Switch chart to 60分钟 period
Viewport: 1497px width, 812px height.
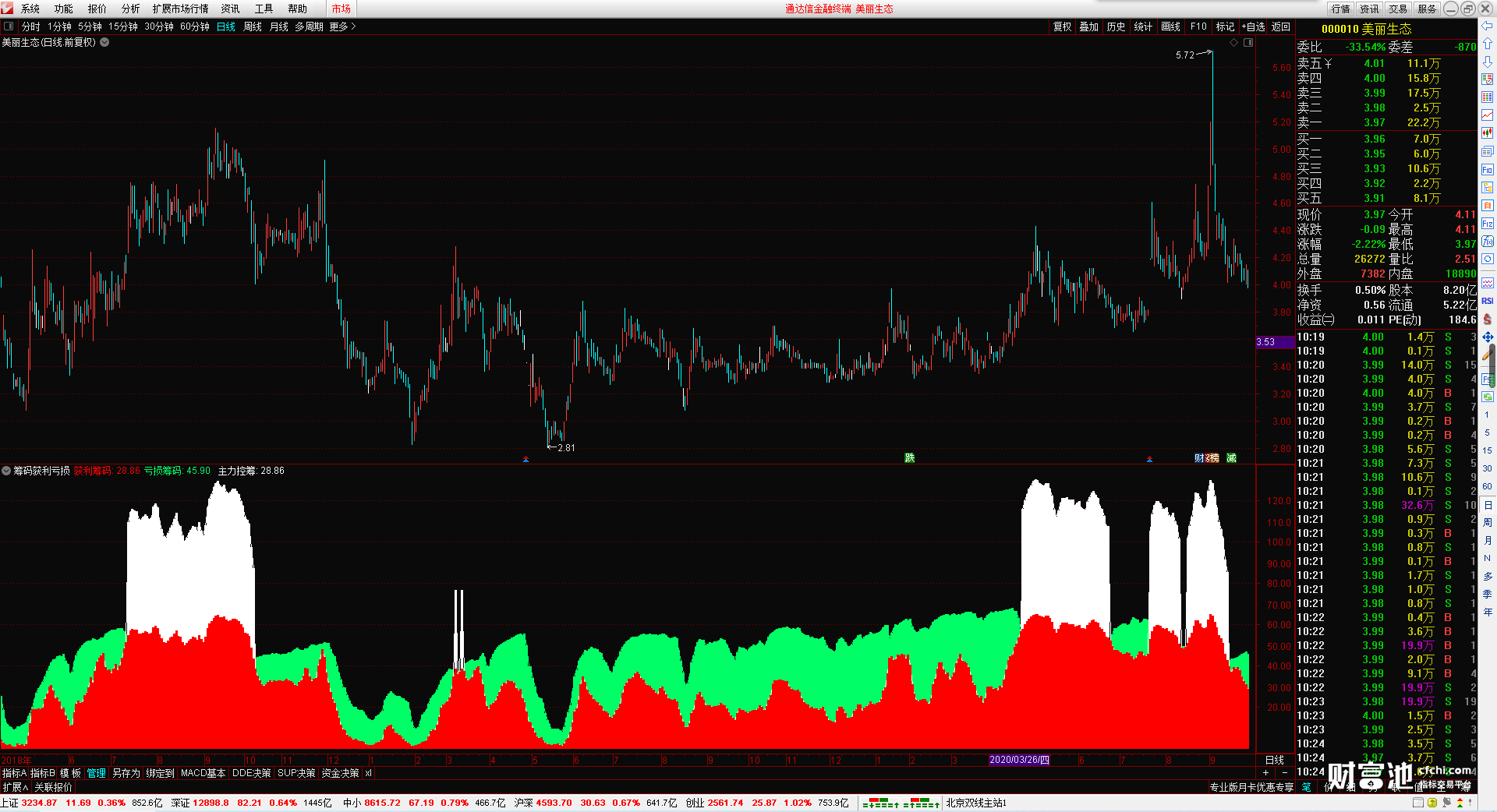tap(195, 26)
